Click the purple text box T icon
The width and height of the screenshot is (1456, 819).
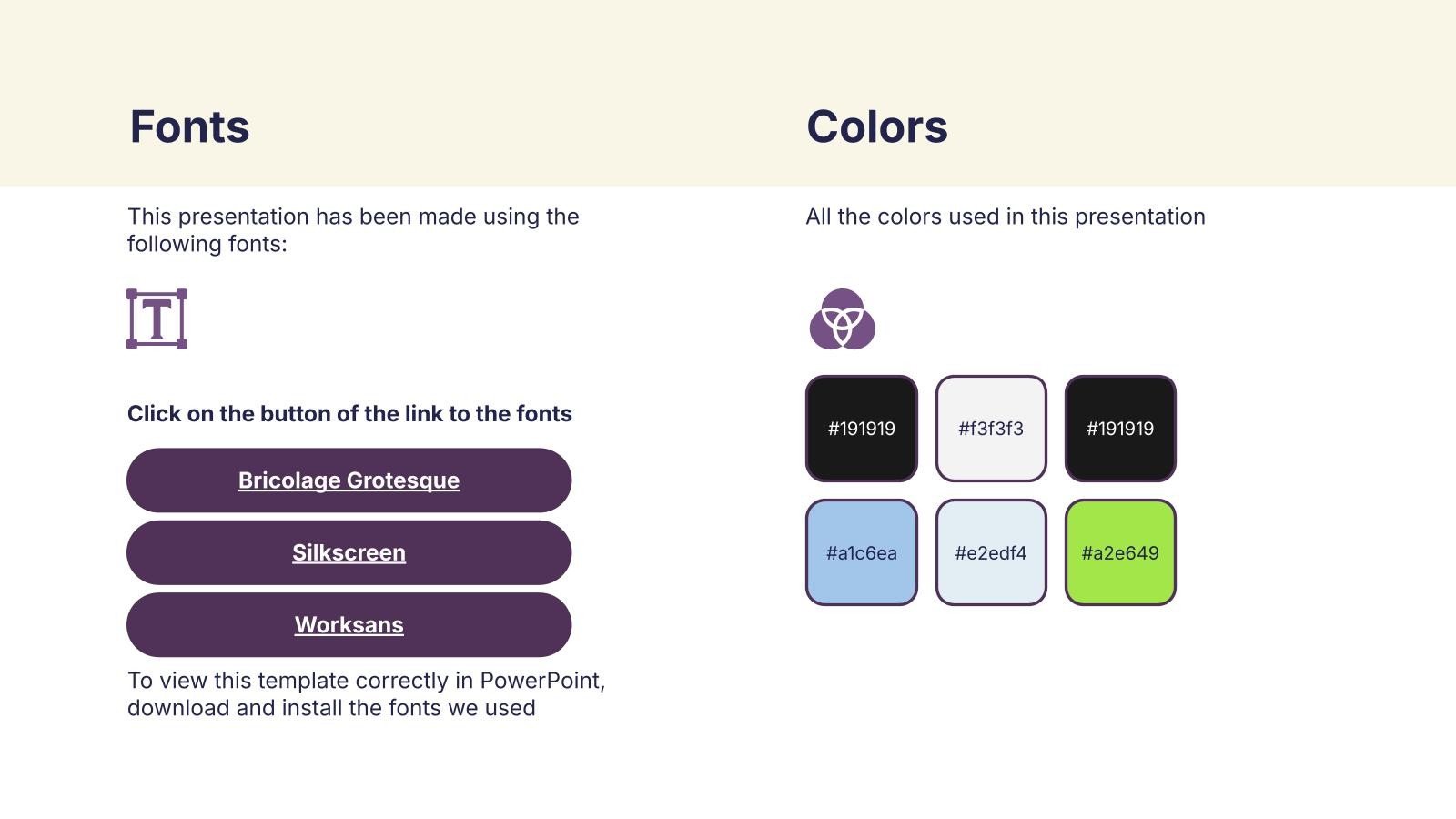tap(157, 319)
